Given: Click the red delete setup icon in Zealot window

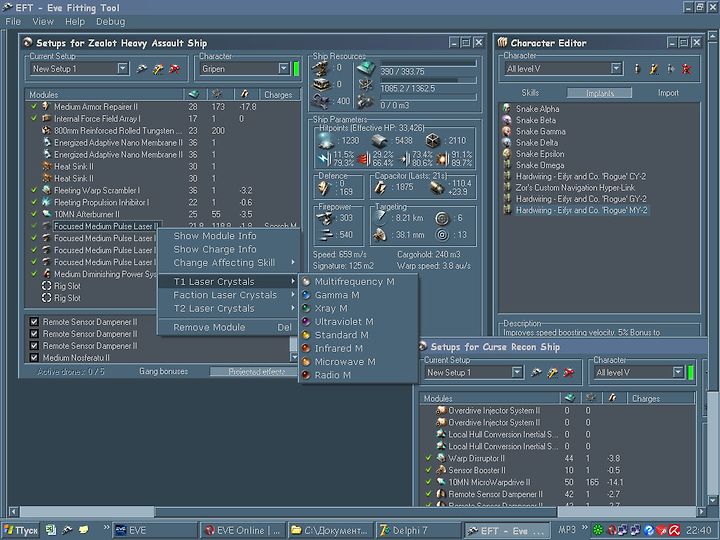Looking at the screenshot, I should tap(174, 69).
